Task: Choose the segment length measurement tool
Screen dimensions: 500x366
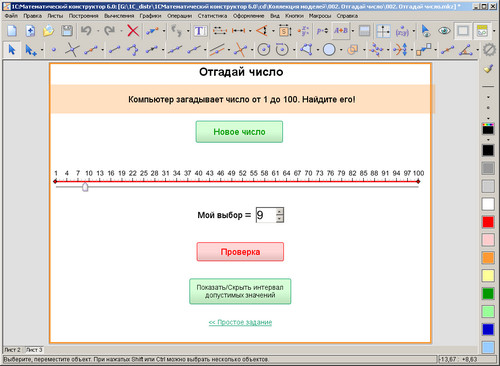Action: tap(238, 31)
